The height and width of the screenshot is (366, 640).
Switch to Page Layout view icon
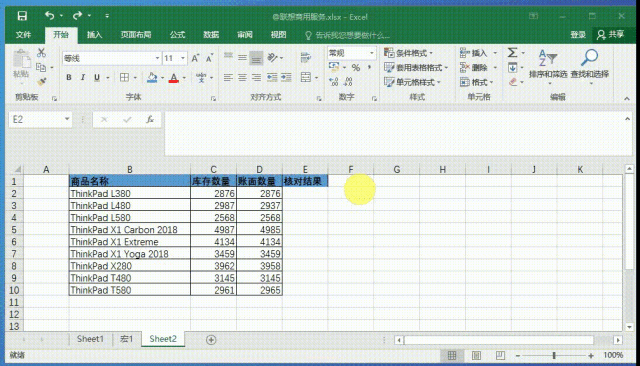(x=476, y=355)
